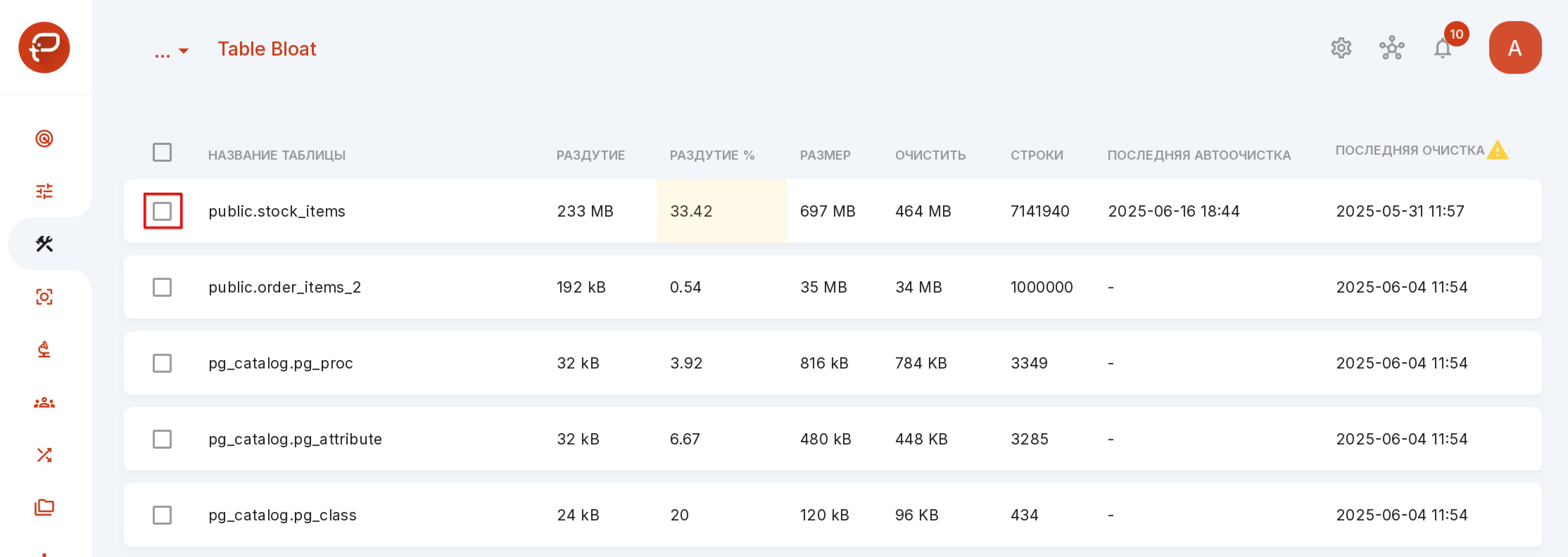Click the 784 KB clean value

click(x=921, y=363)
